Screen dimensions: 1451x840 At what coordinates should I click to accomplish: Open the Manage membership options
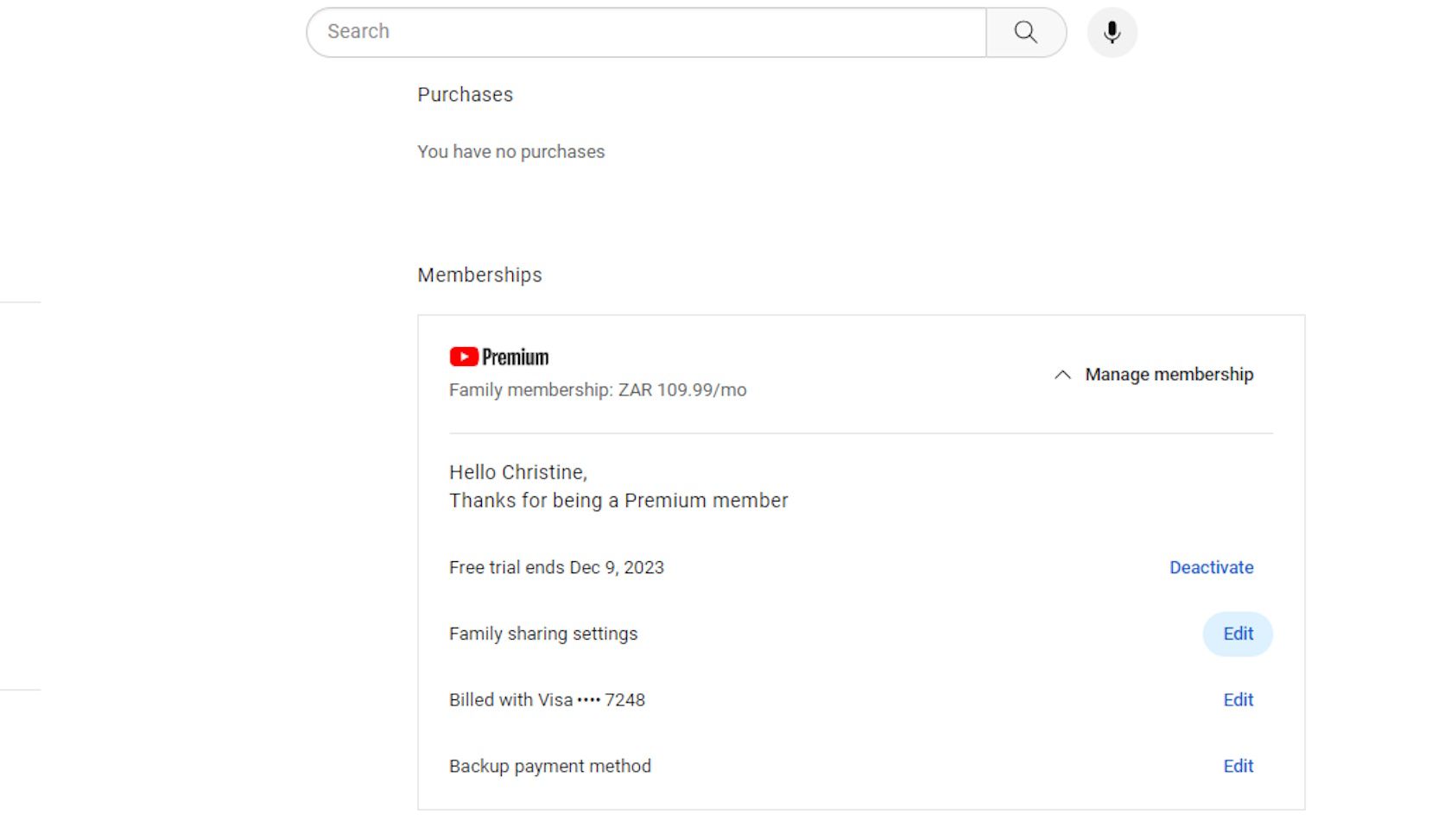coord(1169,375)
